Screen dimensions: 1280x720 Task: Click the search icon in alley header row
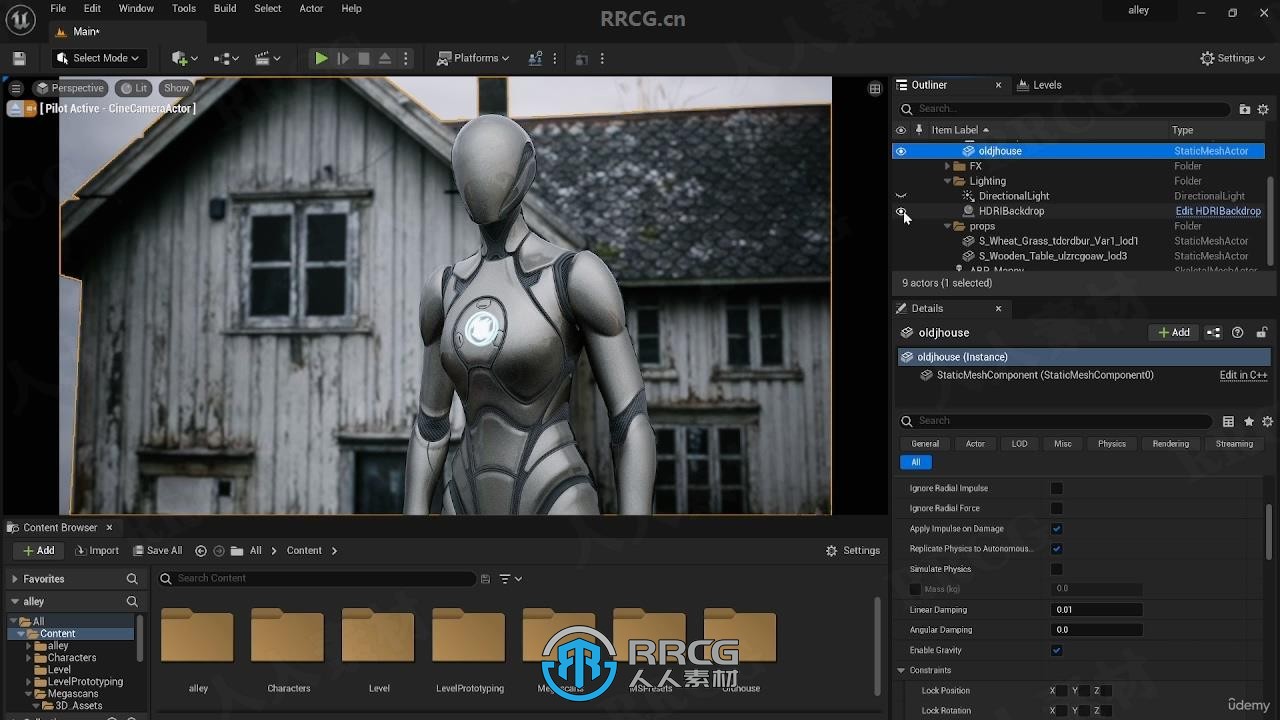click(x=132, y=602)
